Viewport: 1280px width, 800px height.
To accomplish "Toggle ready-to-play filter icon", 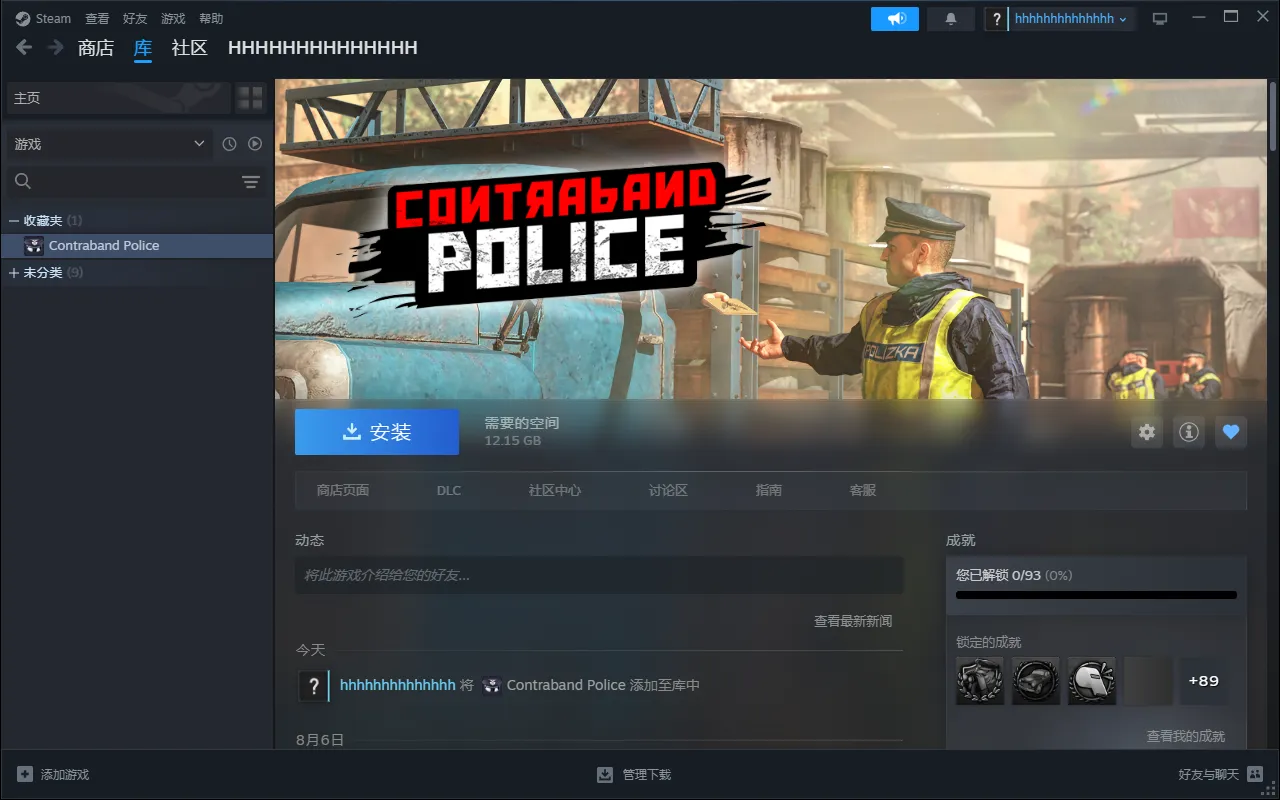I will 255,144.
